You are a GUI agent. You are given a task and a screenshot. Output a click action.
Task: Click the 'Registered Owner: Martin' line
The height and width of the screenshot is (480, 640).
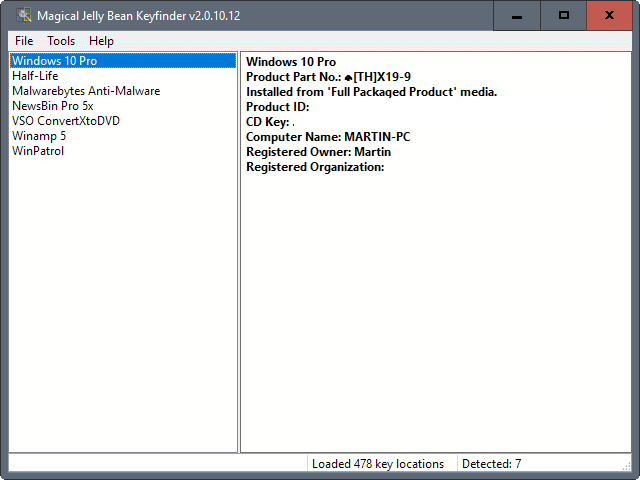(318, 152)
